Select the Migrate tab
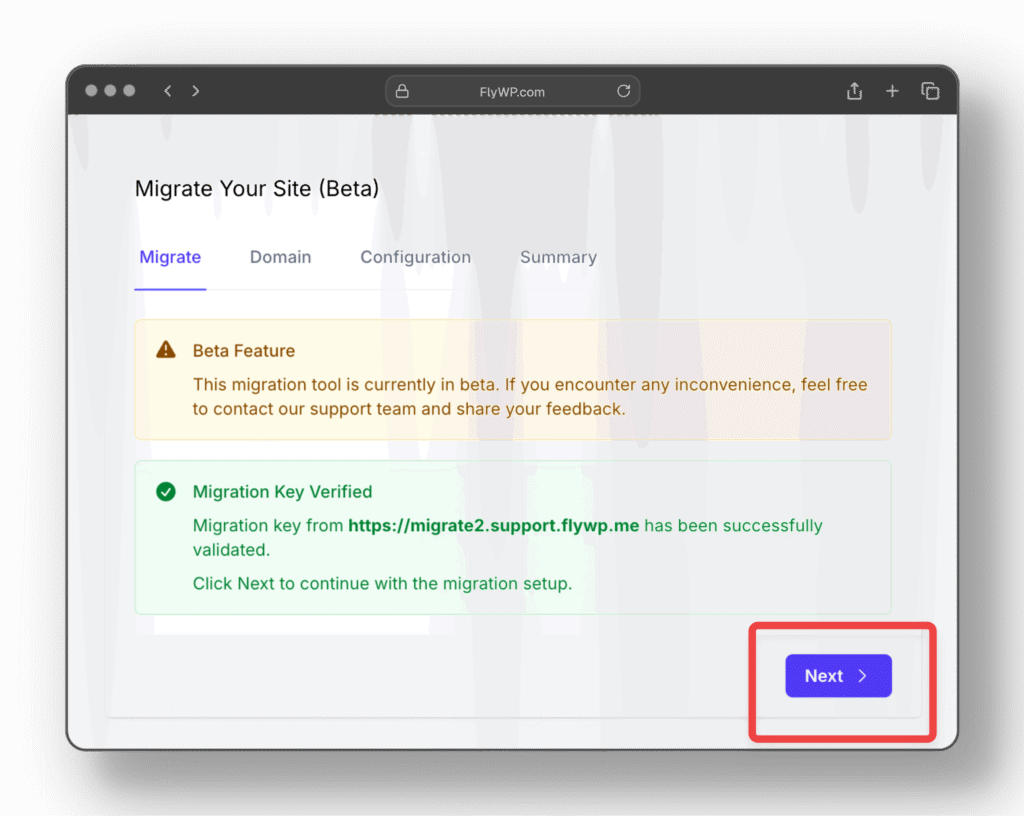 [x=170, y=257]
